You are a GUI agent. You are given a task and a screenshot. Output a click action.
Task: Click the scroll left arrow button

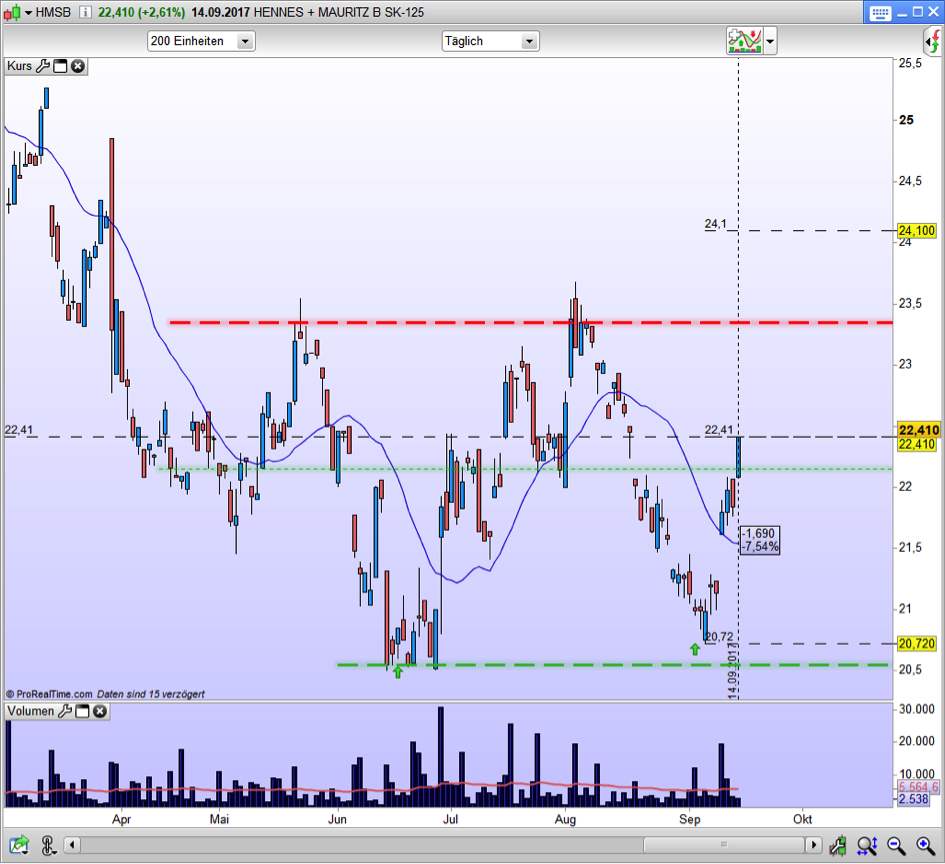(x=72, y=845)
